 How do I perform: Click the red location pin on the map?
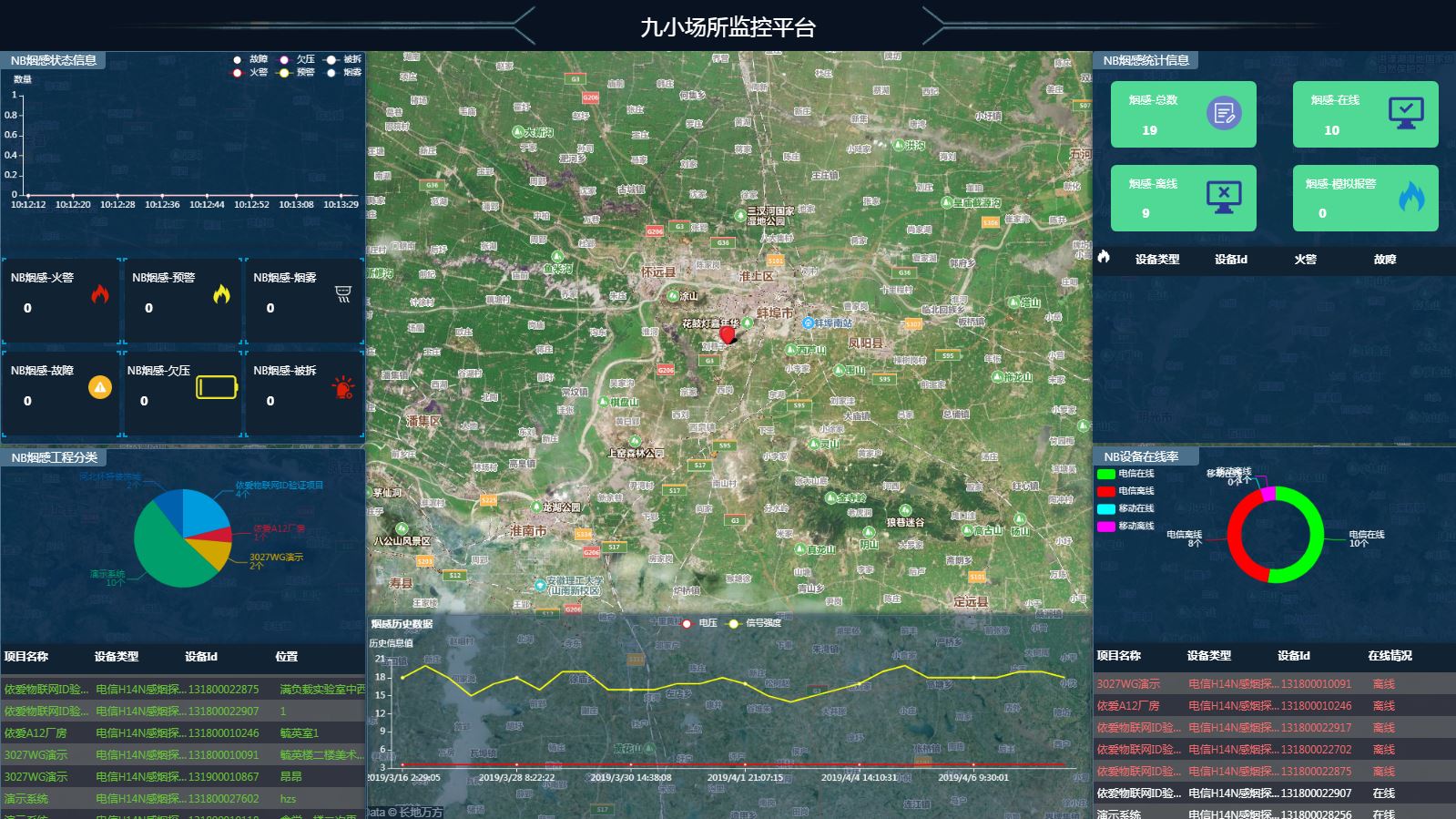727,334
